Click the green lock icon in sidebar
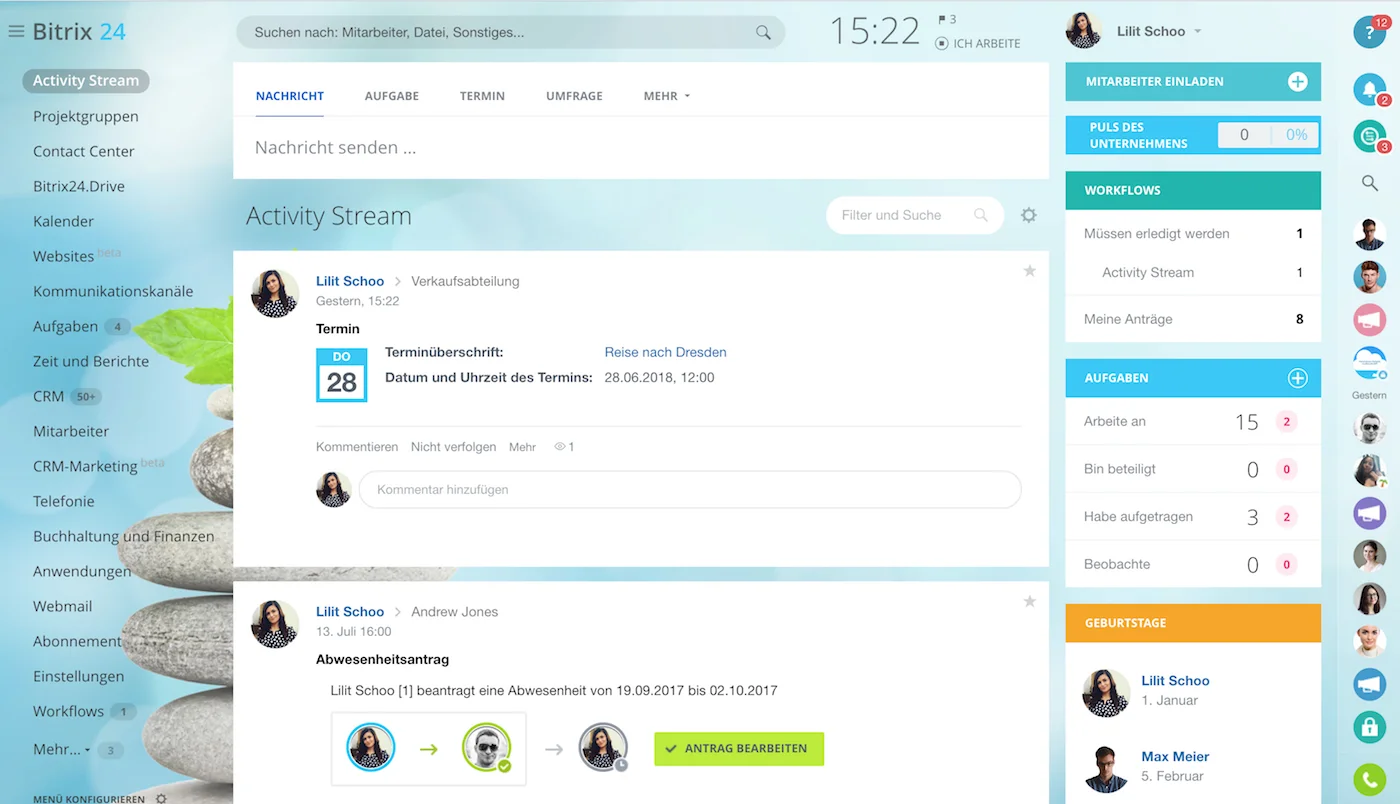Screen dimensions: 1400x804 1369,727
